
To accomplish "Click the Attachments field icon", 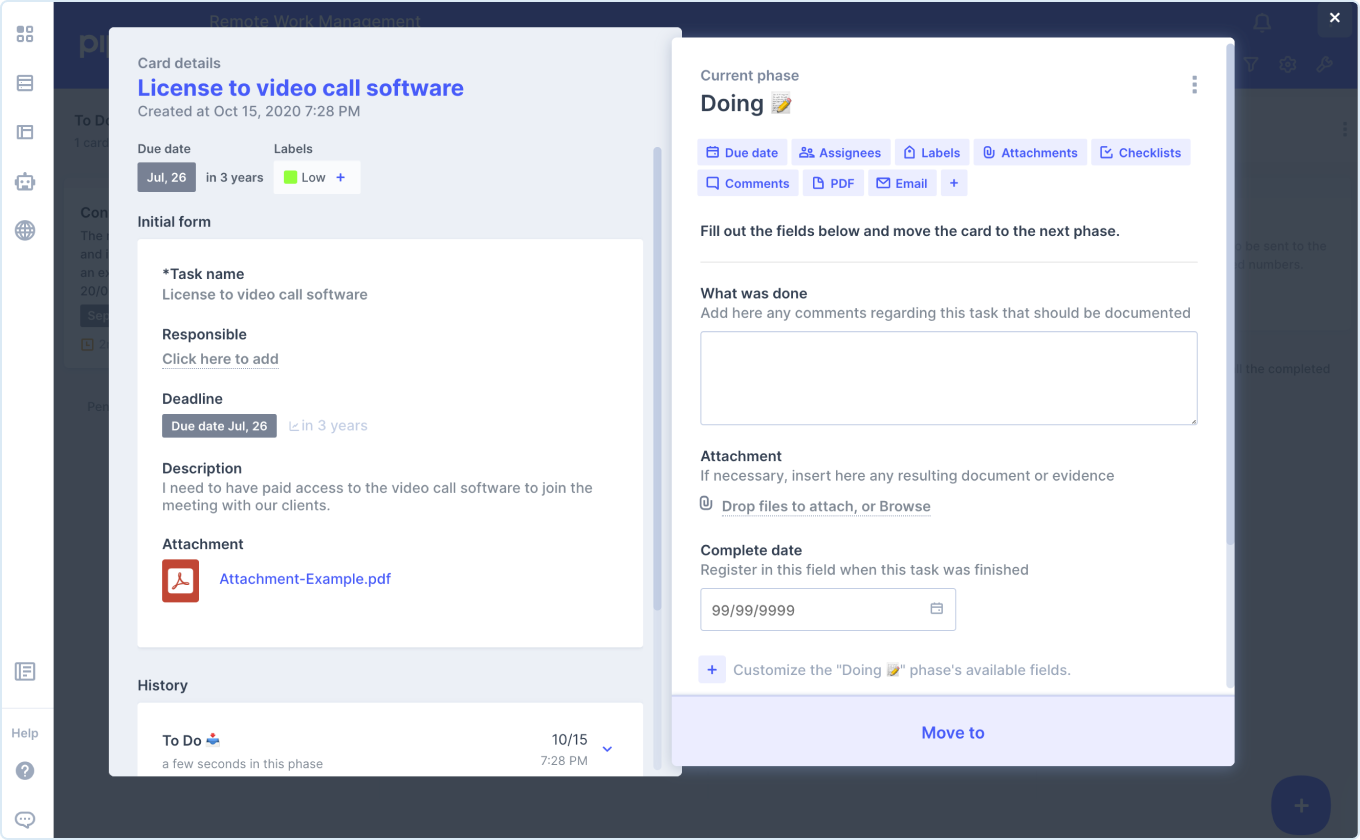I will [988, 152].
